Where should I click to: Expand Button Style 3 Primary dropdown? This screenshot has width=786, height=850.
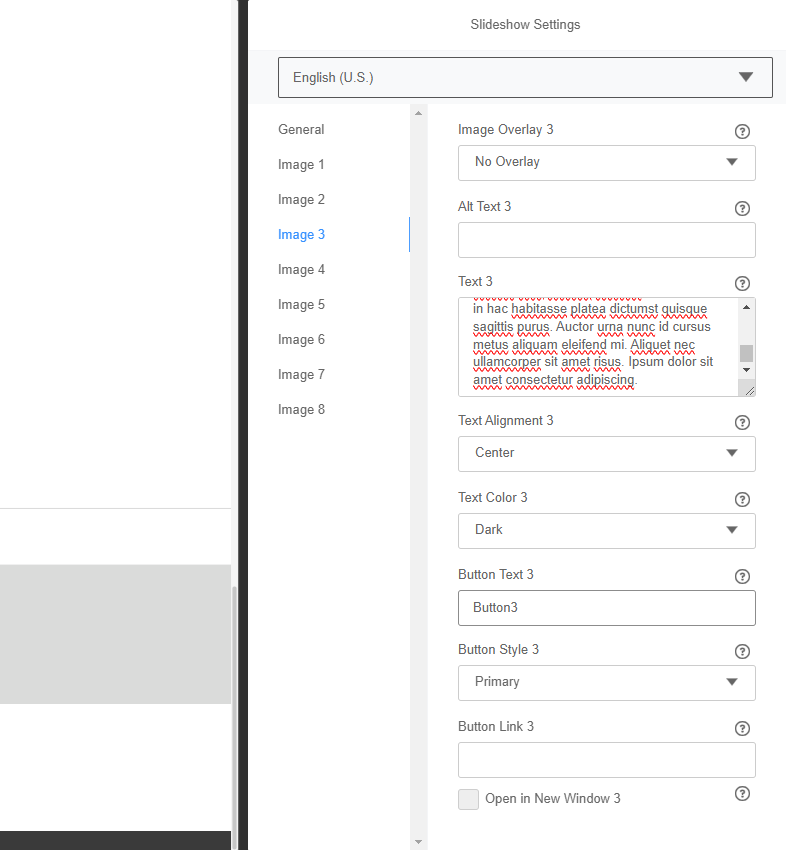pyautogui.click(x=606, y=682)
